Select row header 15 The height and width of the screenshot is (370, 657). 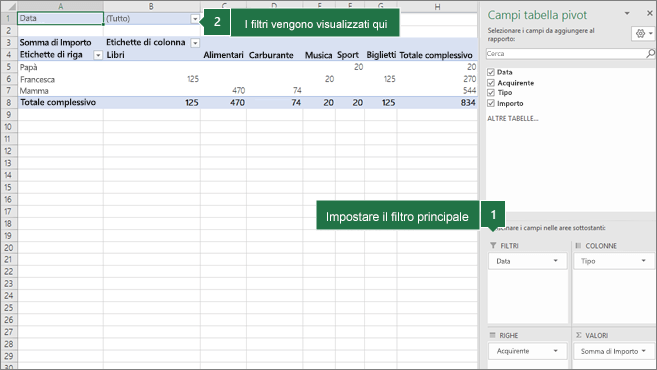[8, 187]
